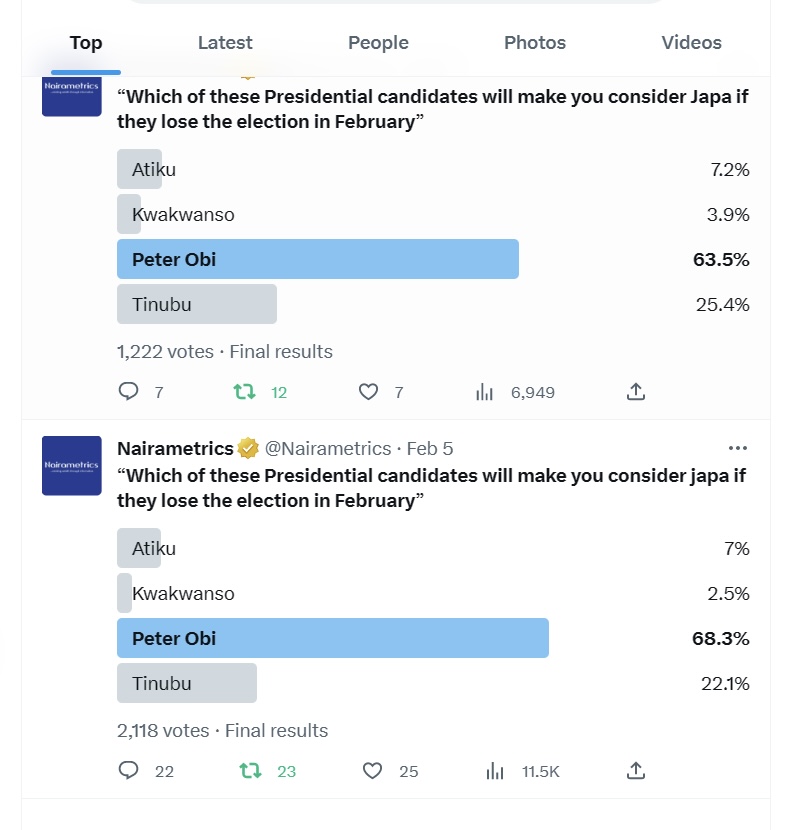Open the Photos tab
The width and height of the screenshot is (788, 830).
pyautogui.click(x=535, y=42)
